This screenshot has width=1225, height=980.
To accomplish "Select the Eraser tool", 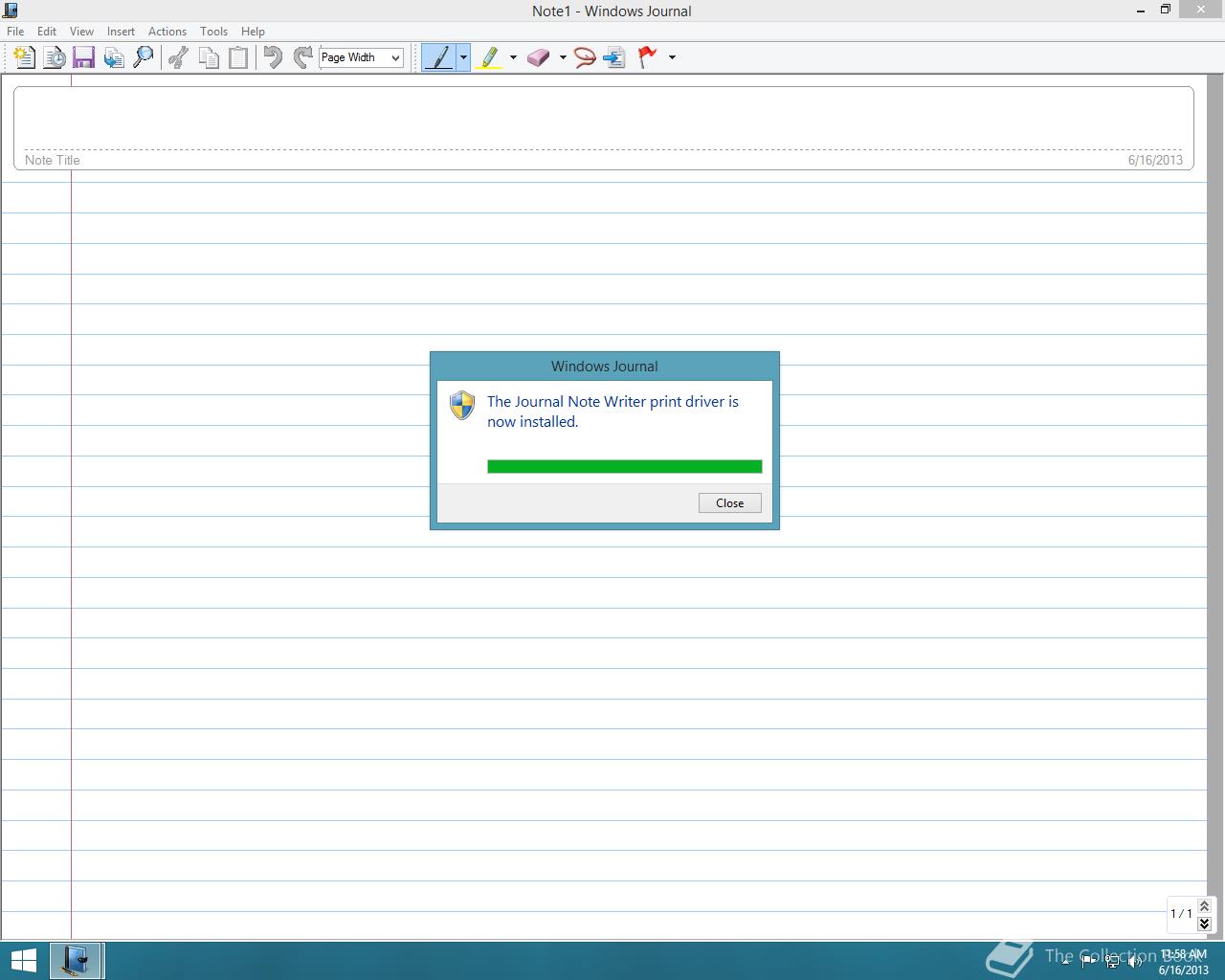I will (539, 57).
